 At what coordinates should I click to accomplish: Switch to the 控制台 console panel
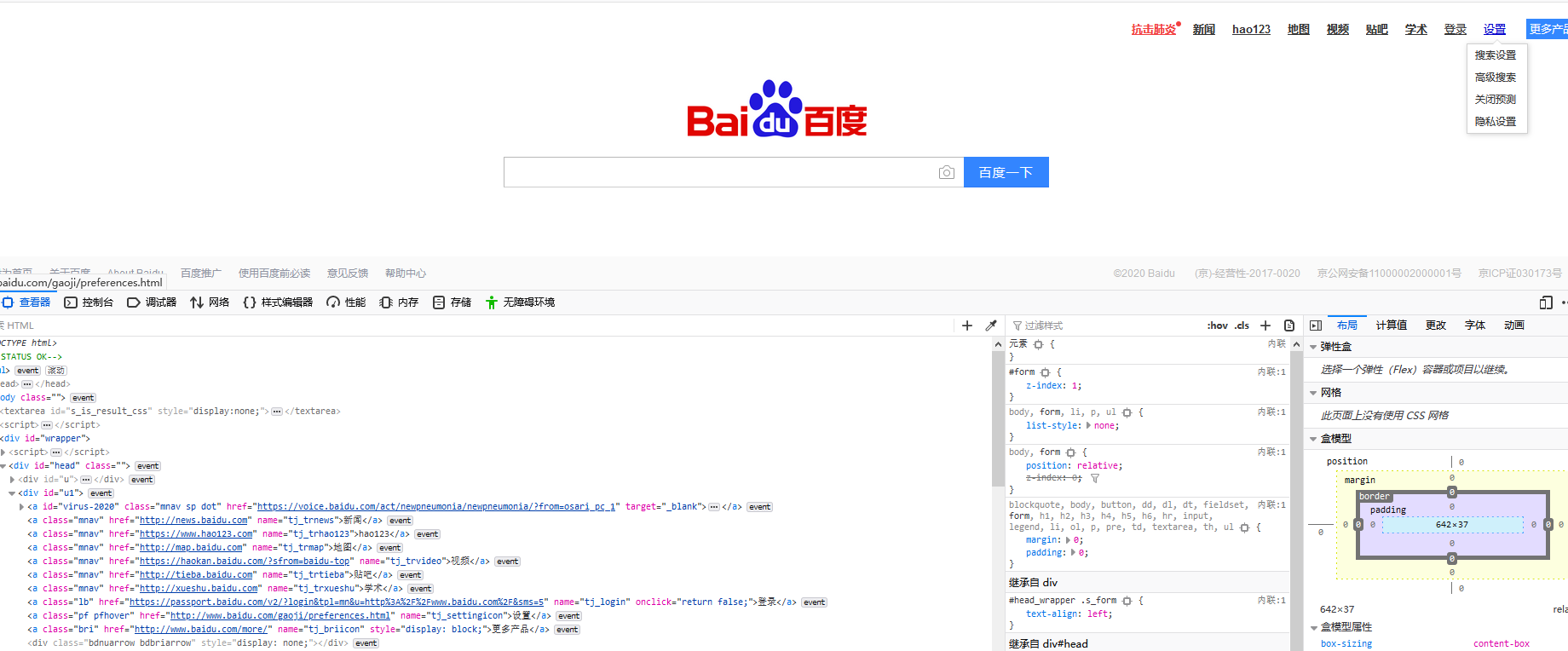coord(89,302)
